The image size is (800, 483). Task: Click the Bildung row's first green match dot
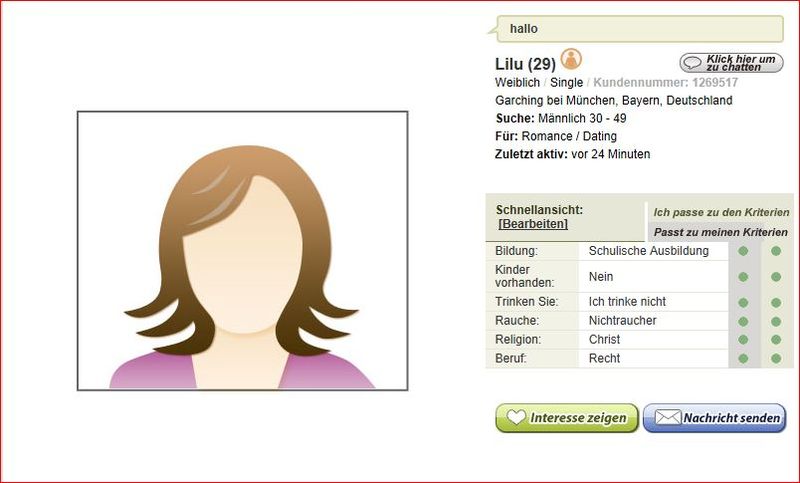click(743, 251)
